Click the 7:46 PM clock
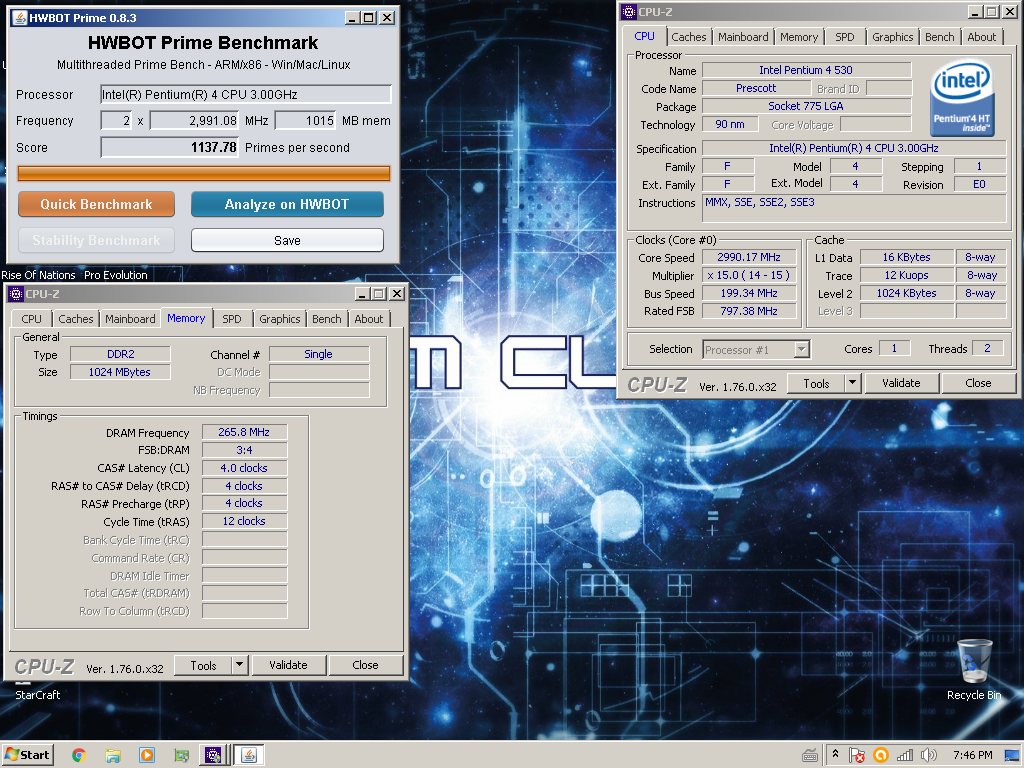Viewport: 1024px width, 768px height. coord(972,755)
